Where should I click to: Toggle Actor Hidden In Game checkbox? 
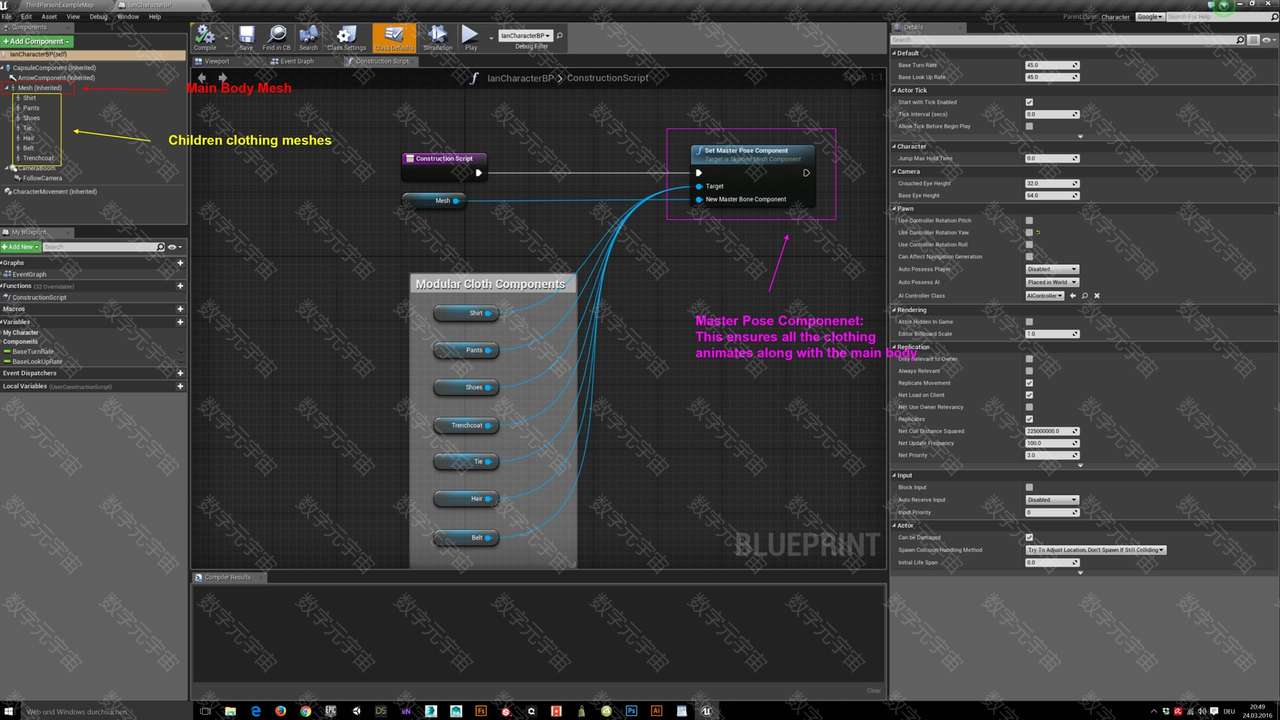(x=1029, y=322)
